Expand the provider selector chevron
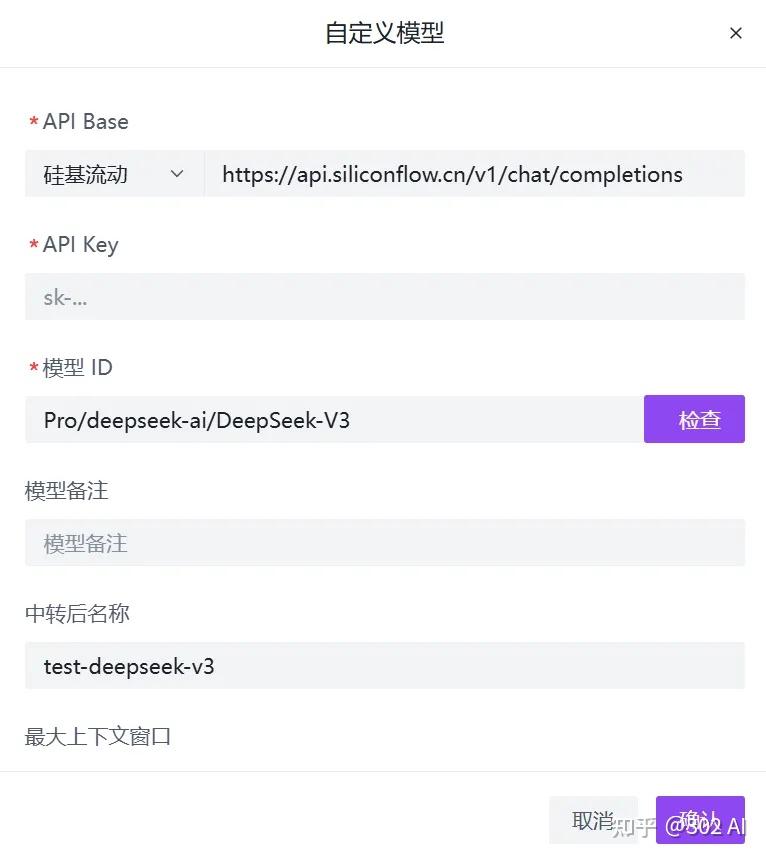This screenshot has height=859, width=766. tap(177, 173)
